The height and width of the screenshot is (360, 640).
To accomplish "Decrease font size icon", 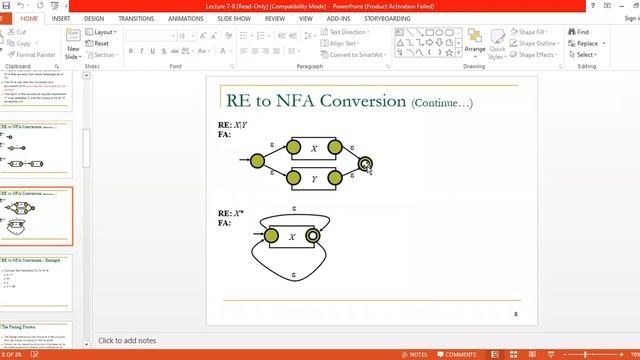I will click(214, 36).
